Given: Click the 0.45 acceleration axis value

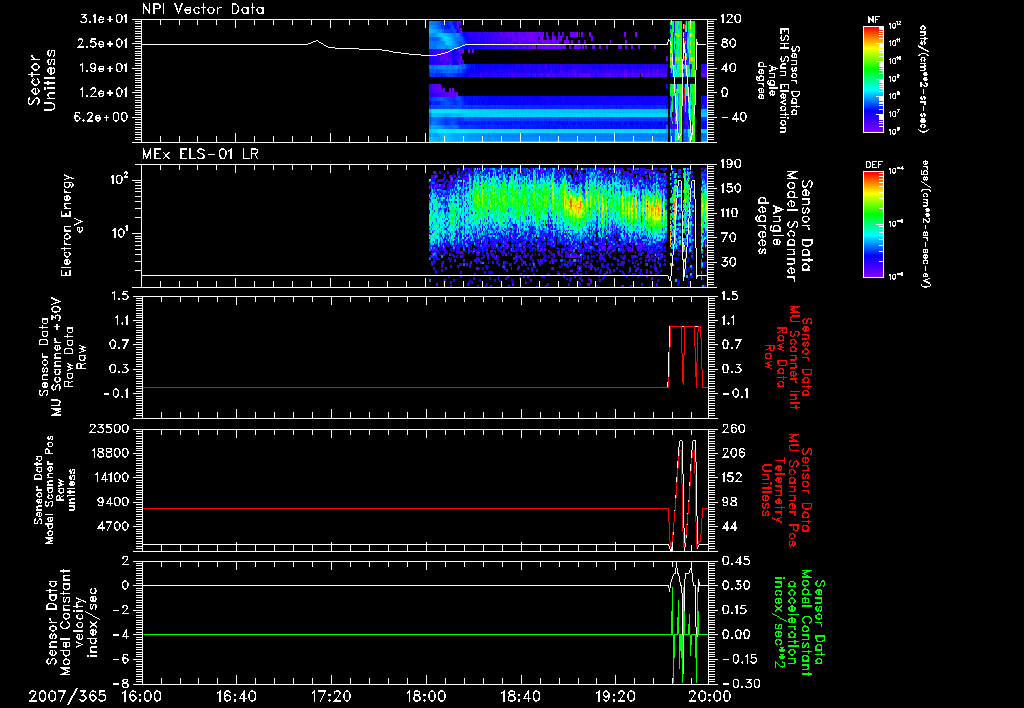Looking at the screenshot, I should point(736,561).
